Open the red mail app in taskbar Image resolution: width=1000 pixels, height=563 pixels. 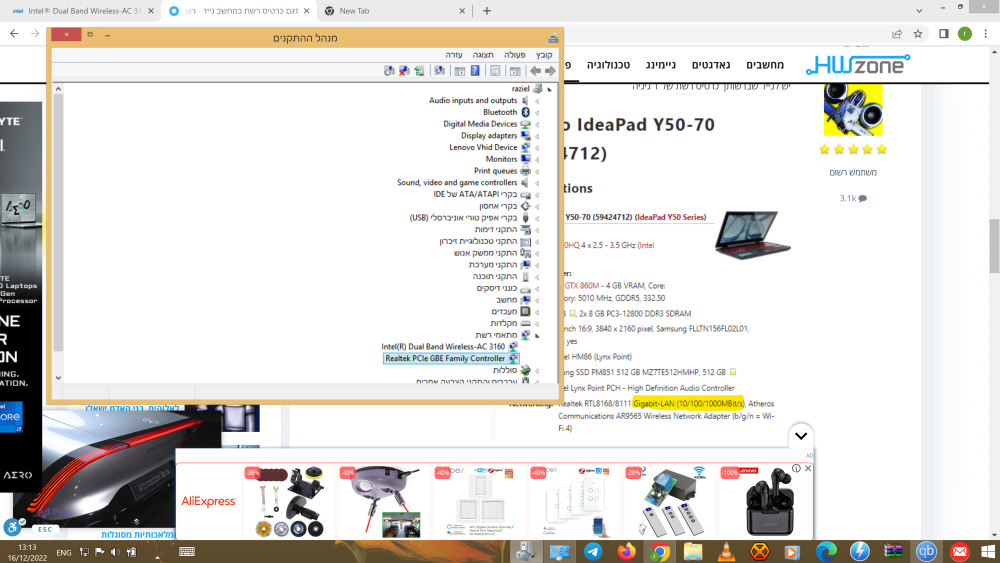click(x=959, y=552)
